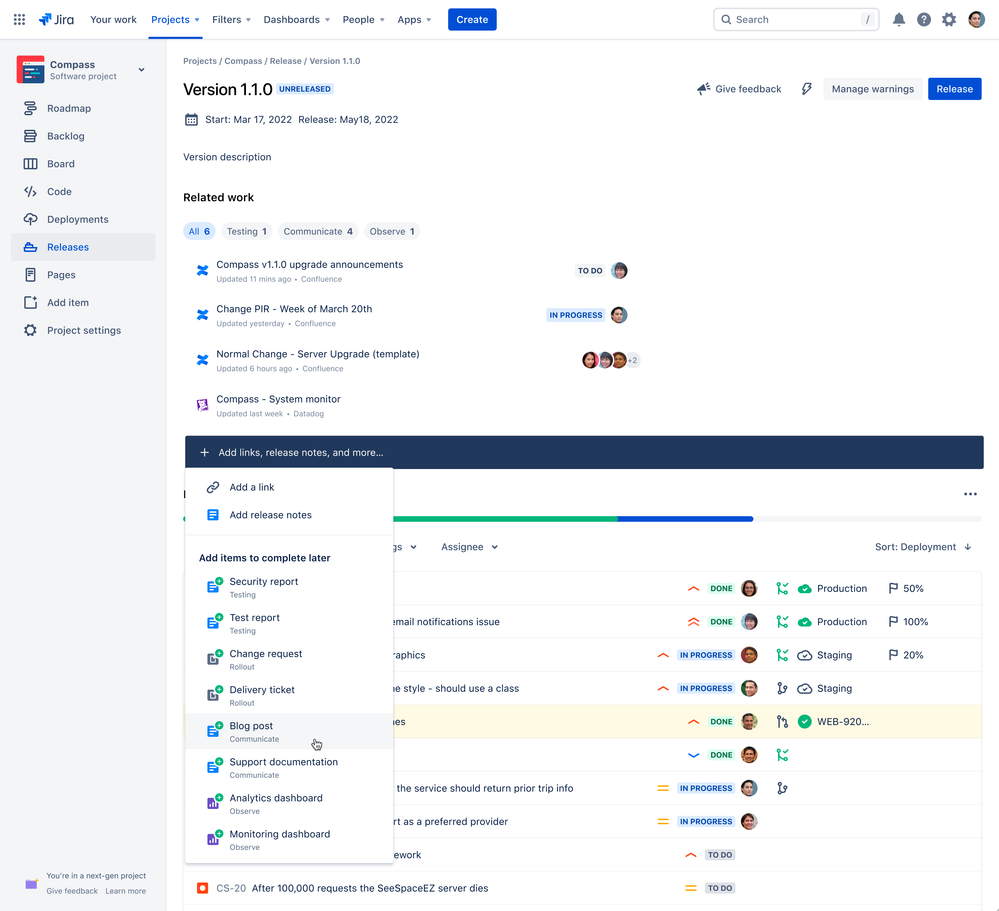Open the help question-mark icon
The width and height of the screenshot is (999, 911).
(924, 19)
